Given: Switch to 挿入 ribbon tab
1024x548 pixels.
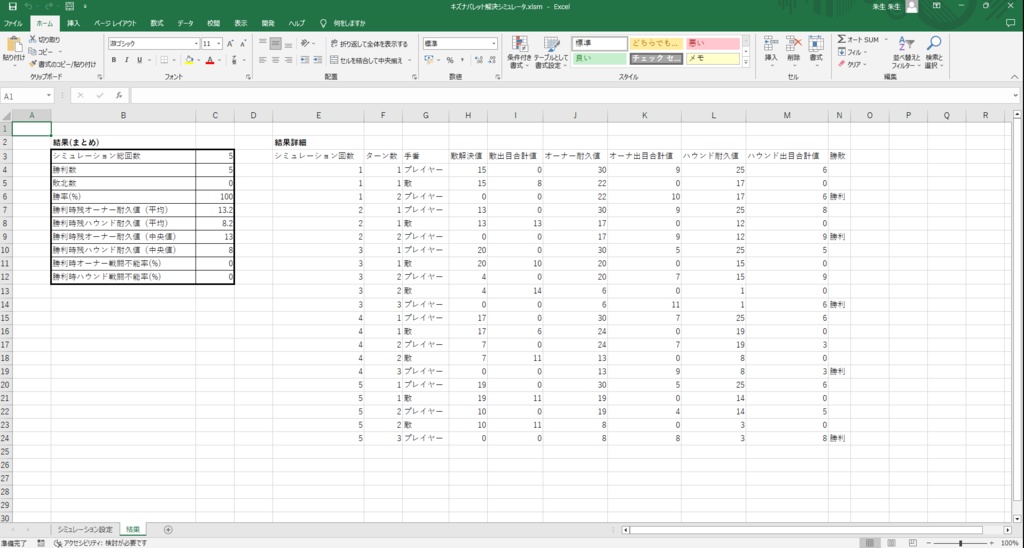Looking at the screenshot, I should tap(74, 23).
